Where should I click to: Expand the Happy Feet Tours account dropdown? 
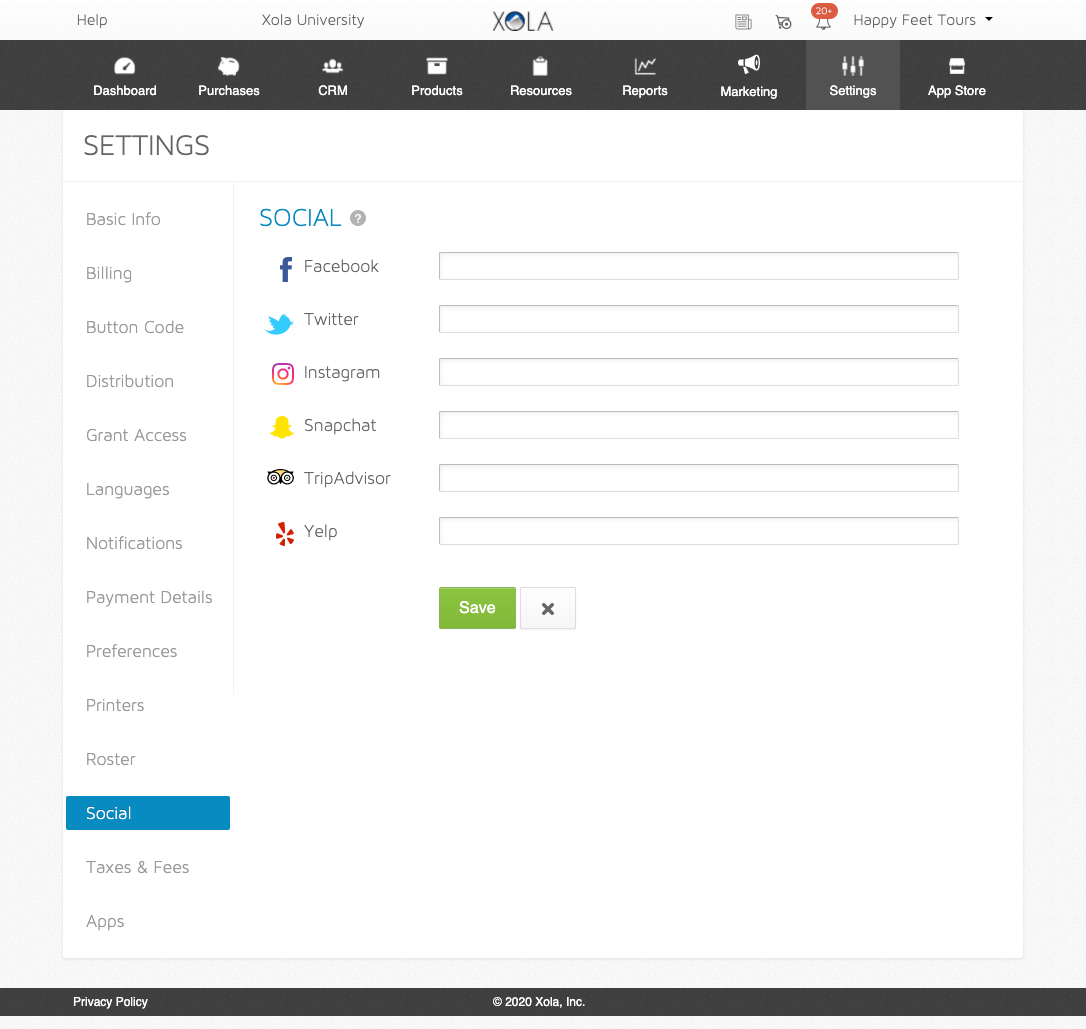[x=923, y=20]
